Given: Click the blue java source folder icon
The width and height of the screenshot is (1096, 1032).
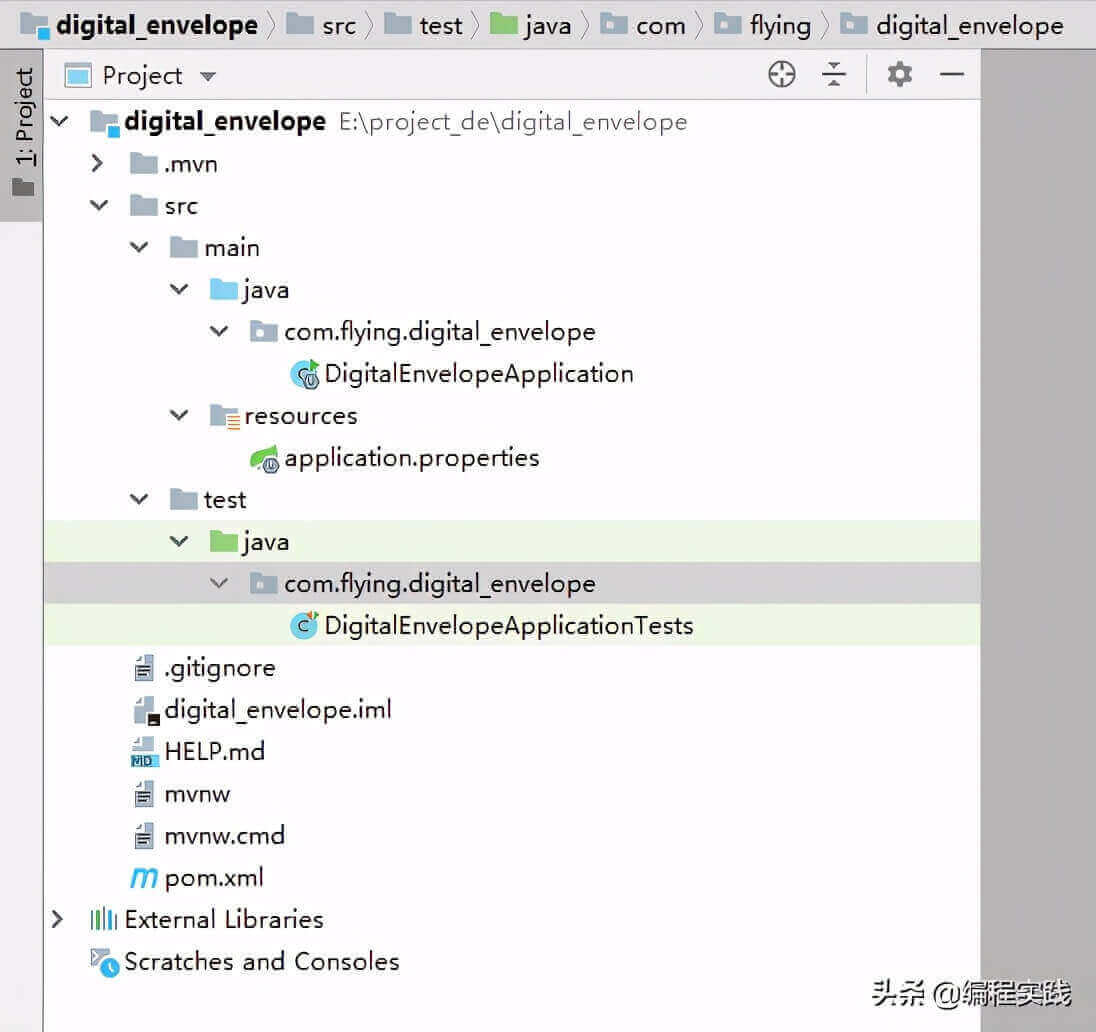Looking at the screenshot, I should pyautogui.click(x=224, y=289).
